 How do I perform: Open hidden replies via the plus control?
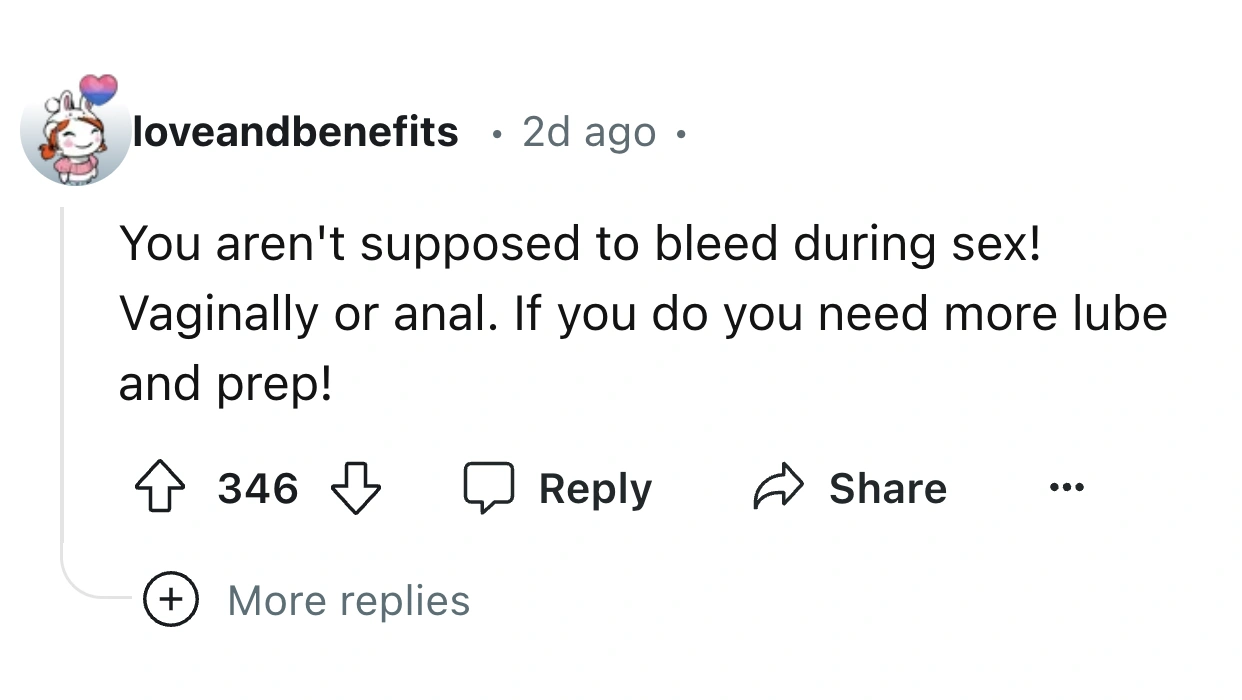pyautogui.click(x=171, y=600)
